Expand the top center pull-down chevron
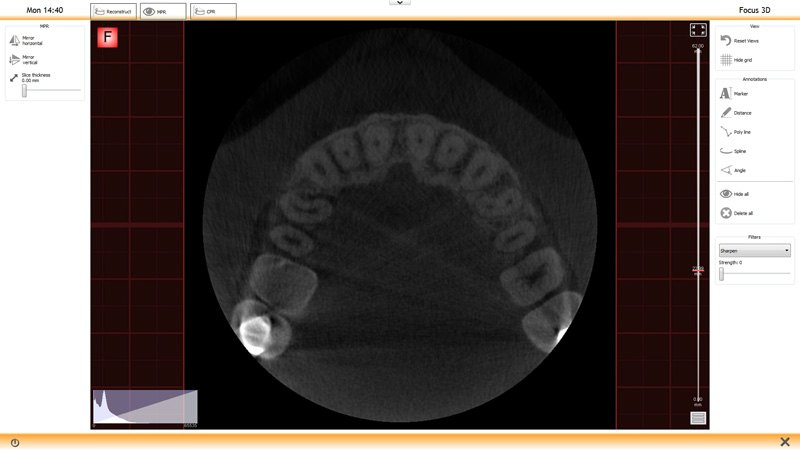The height and width of the screenshot is (450, 800). click(400, 3)
